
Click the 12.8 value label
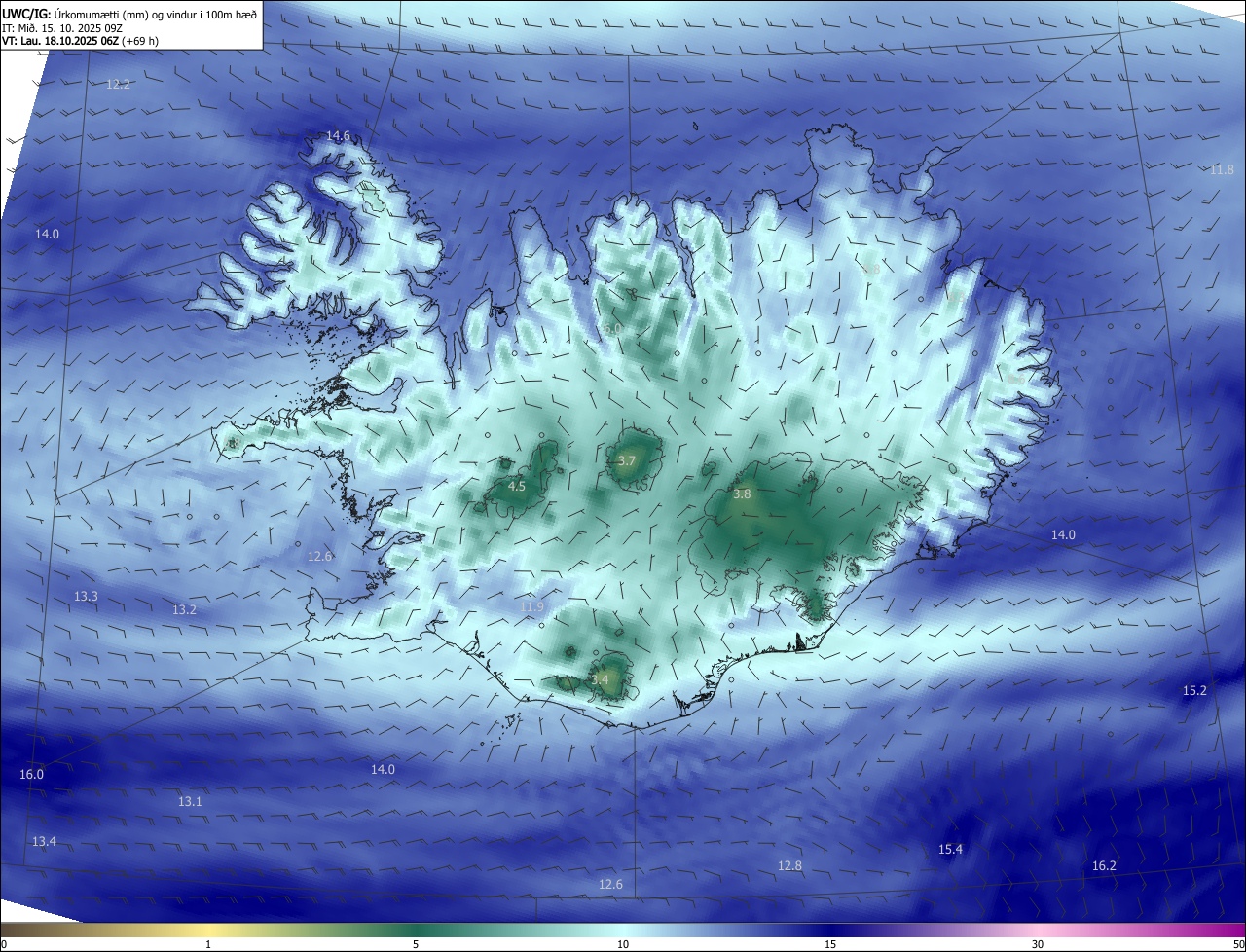click(x=790, y=865)
